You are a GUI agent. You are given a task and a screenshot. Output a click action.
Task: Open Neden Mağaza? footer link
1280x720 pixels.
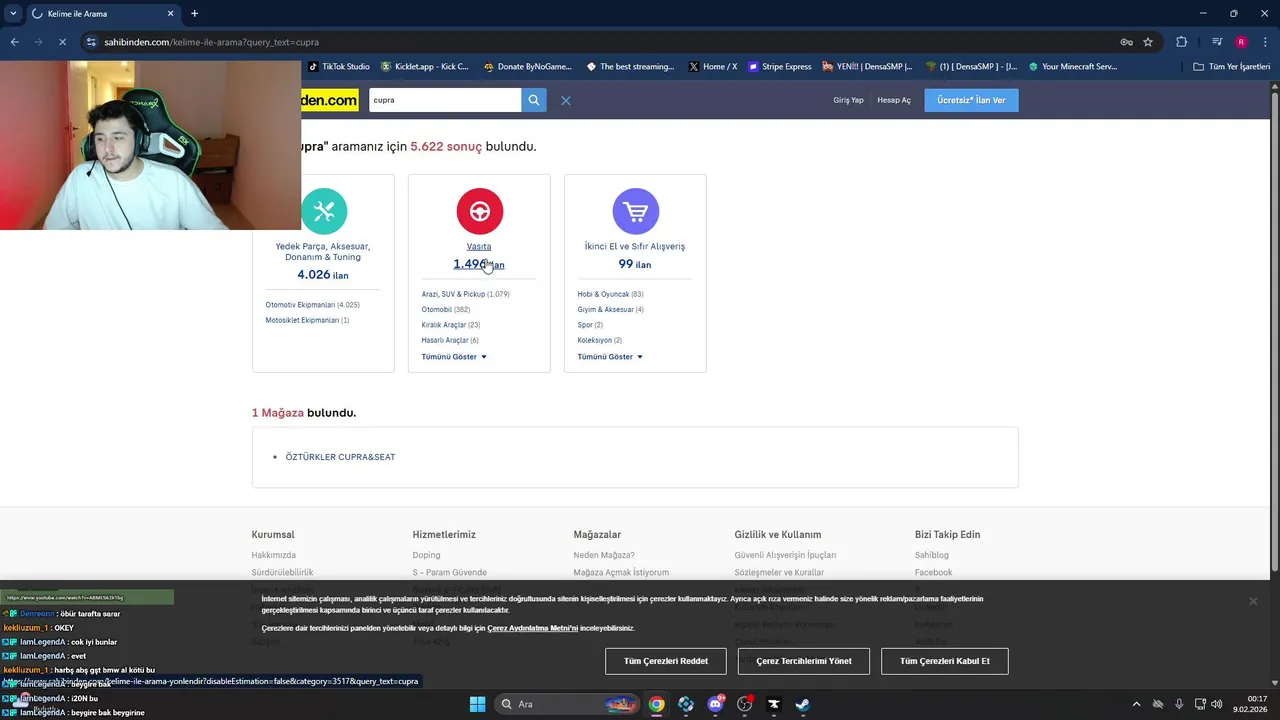tap(604, 555)
